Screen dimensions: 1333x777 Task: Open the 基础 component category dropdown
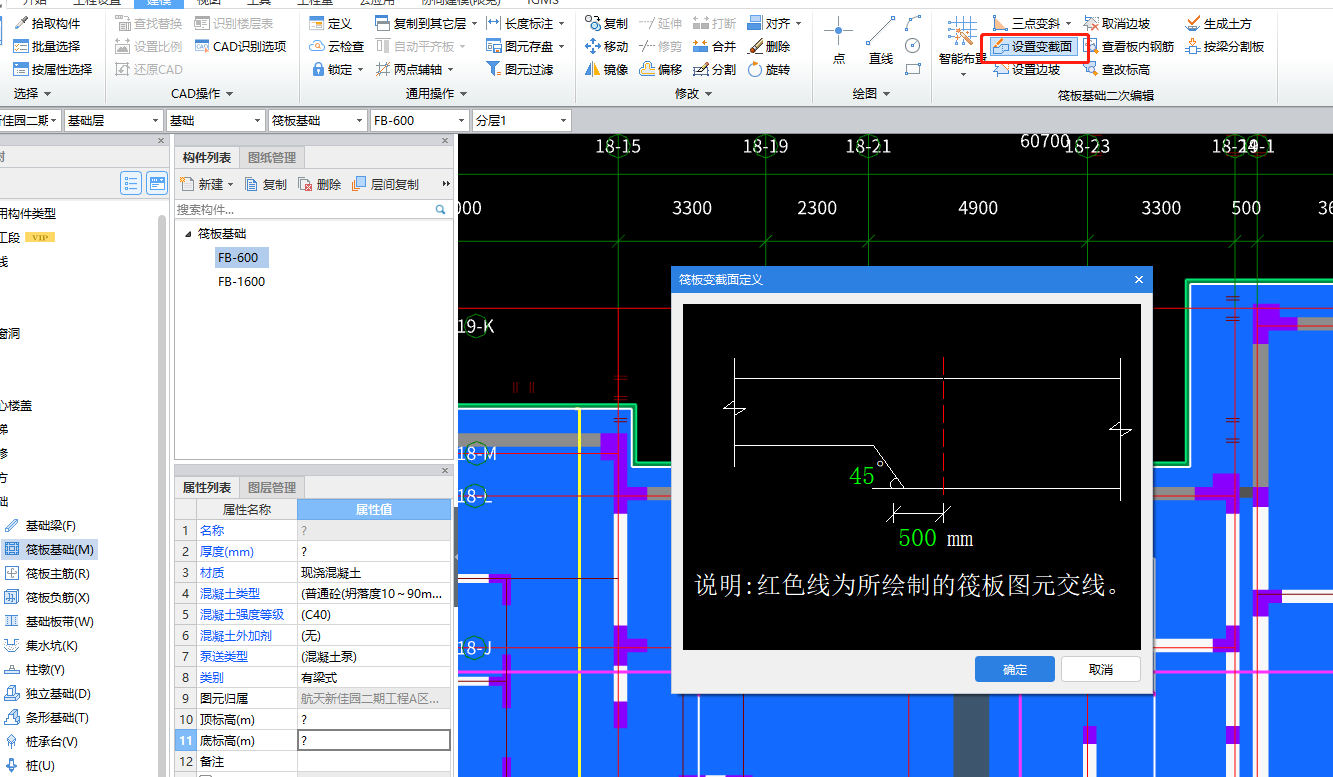[x=215, y=120]
